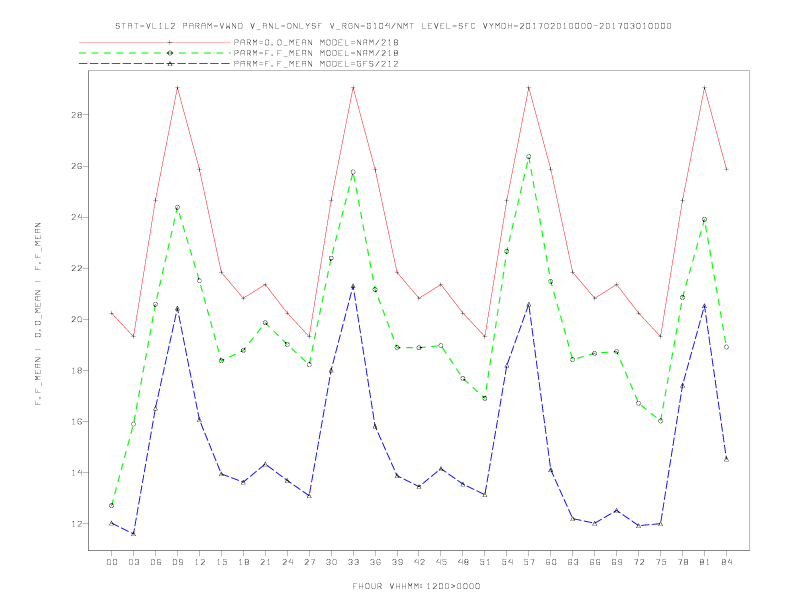The image size is (792, 612).
Task: Click y-axis tick label 28
Action: point(76,115)
